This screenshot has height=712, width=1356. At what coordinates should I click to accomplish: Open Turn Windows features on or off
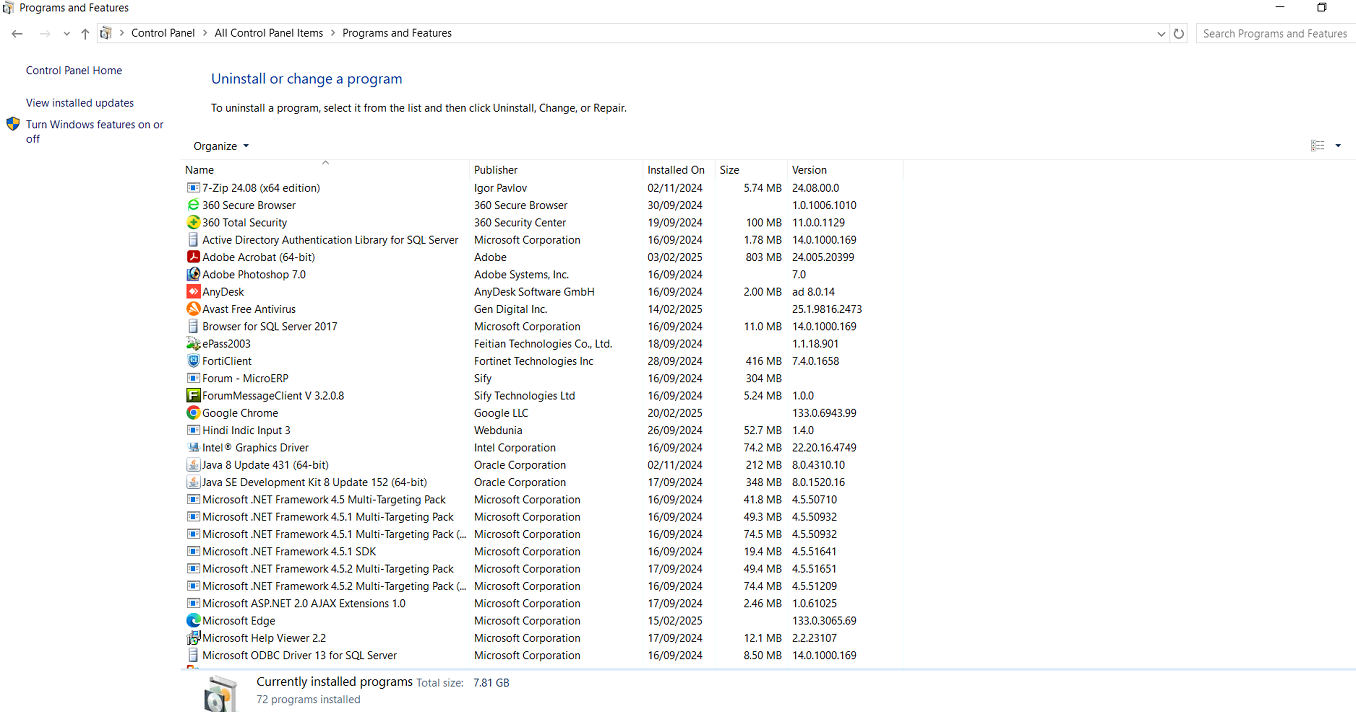pos(95,132)
